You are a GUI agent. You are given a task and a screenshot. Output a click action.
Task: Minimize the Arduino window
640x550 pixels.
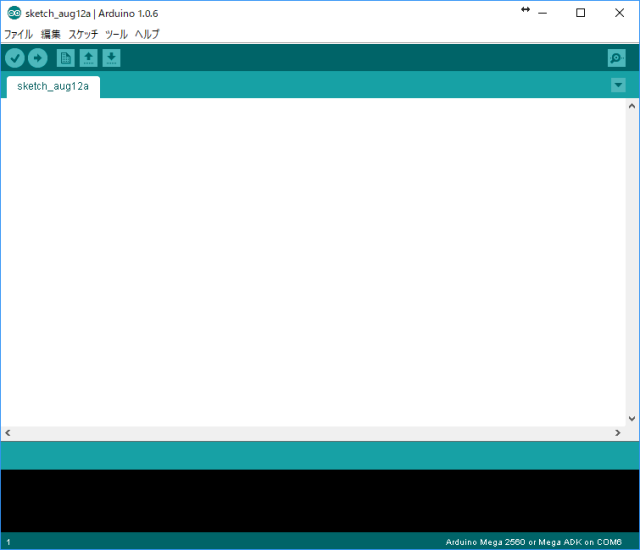pos(542,13)
